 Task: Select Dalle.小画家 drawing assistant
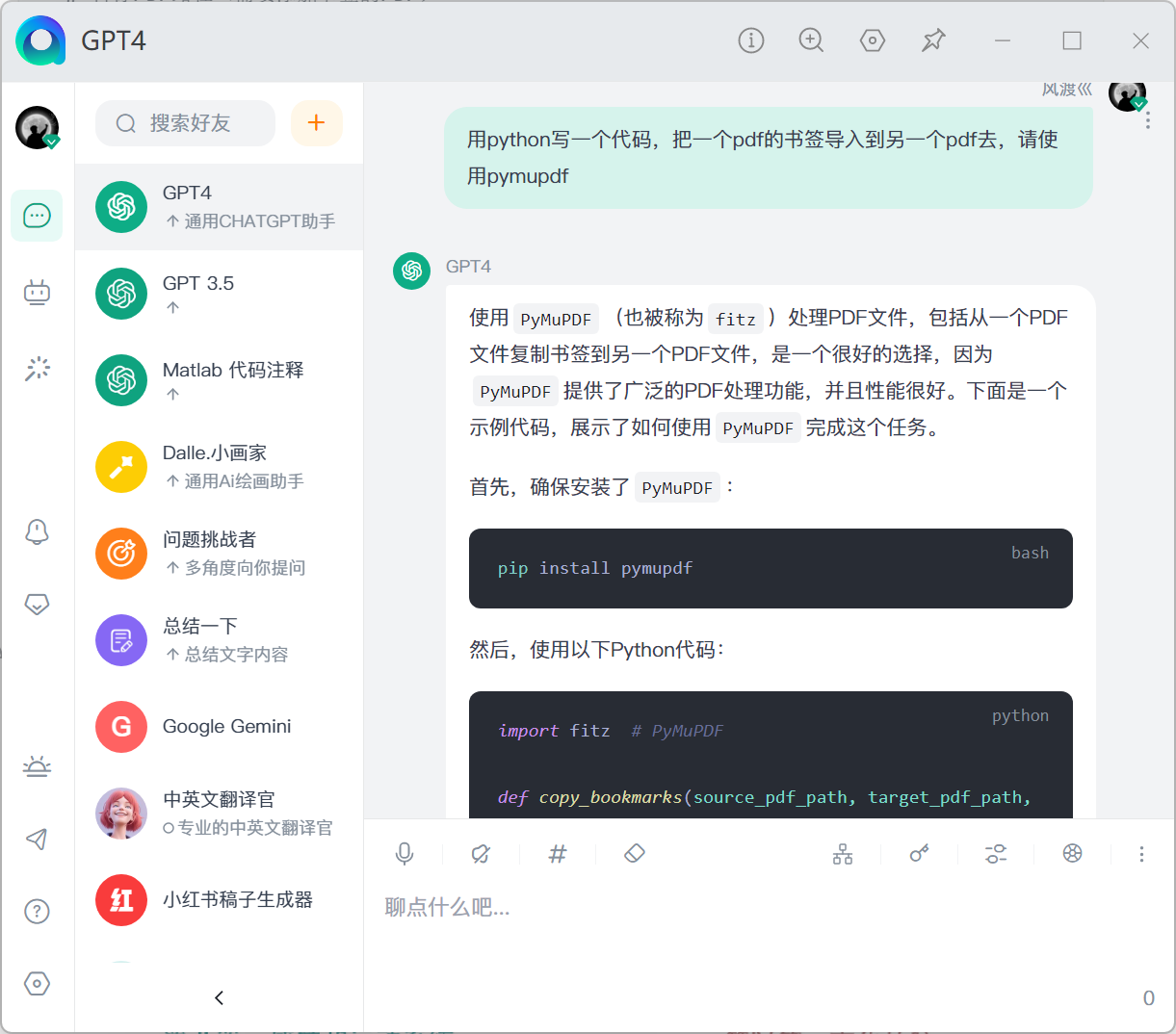pos(219,467)
